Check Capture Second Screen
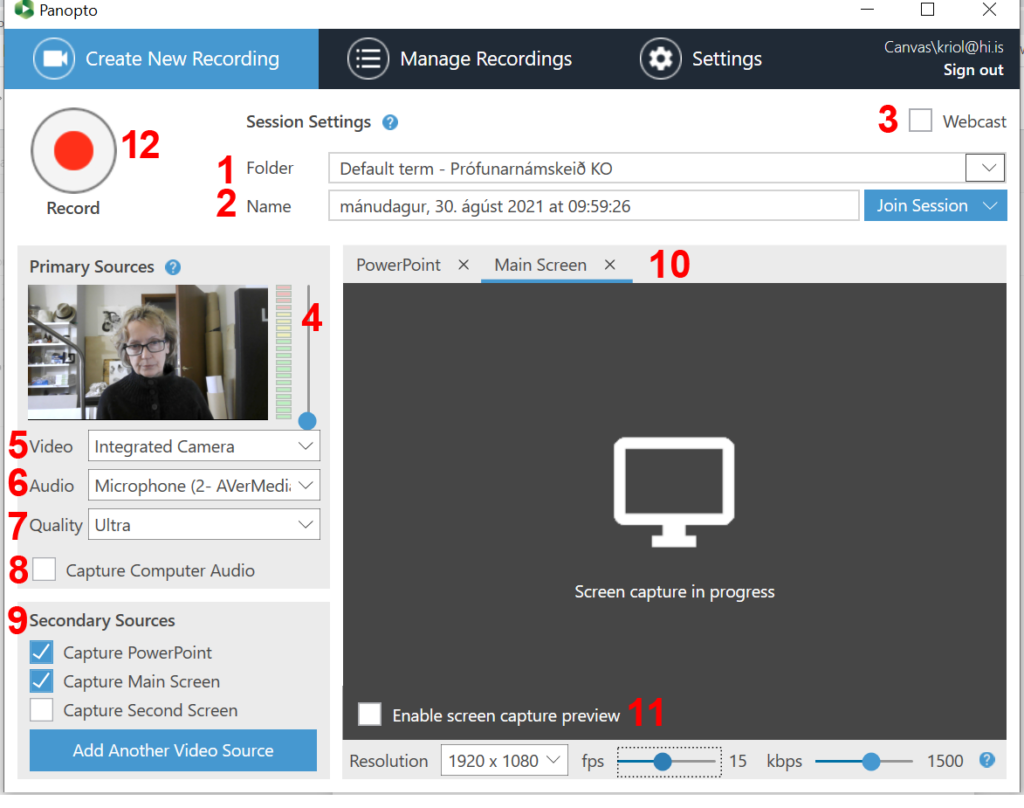 point(41,709)
